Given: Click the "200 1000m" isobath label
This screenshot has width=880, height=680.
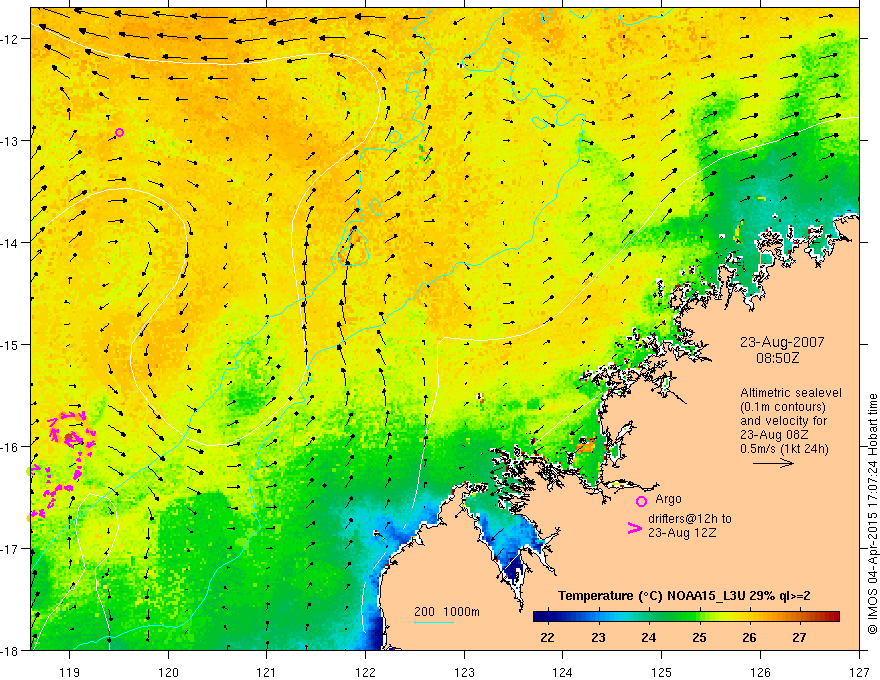Looking at the screenshot, I should pyautogui.click(x=447, y=612).
